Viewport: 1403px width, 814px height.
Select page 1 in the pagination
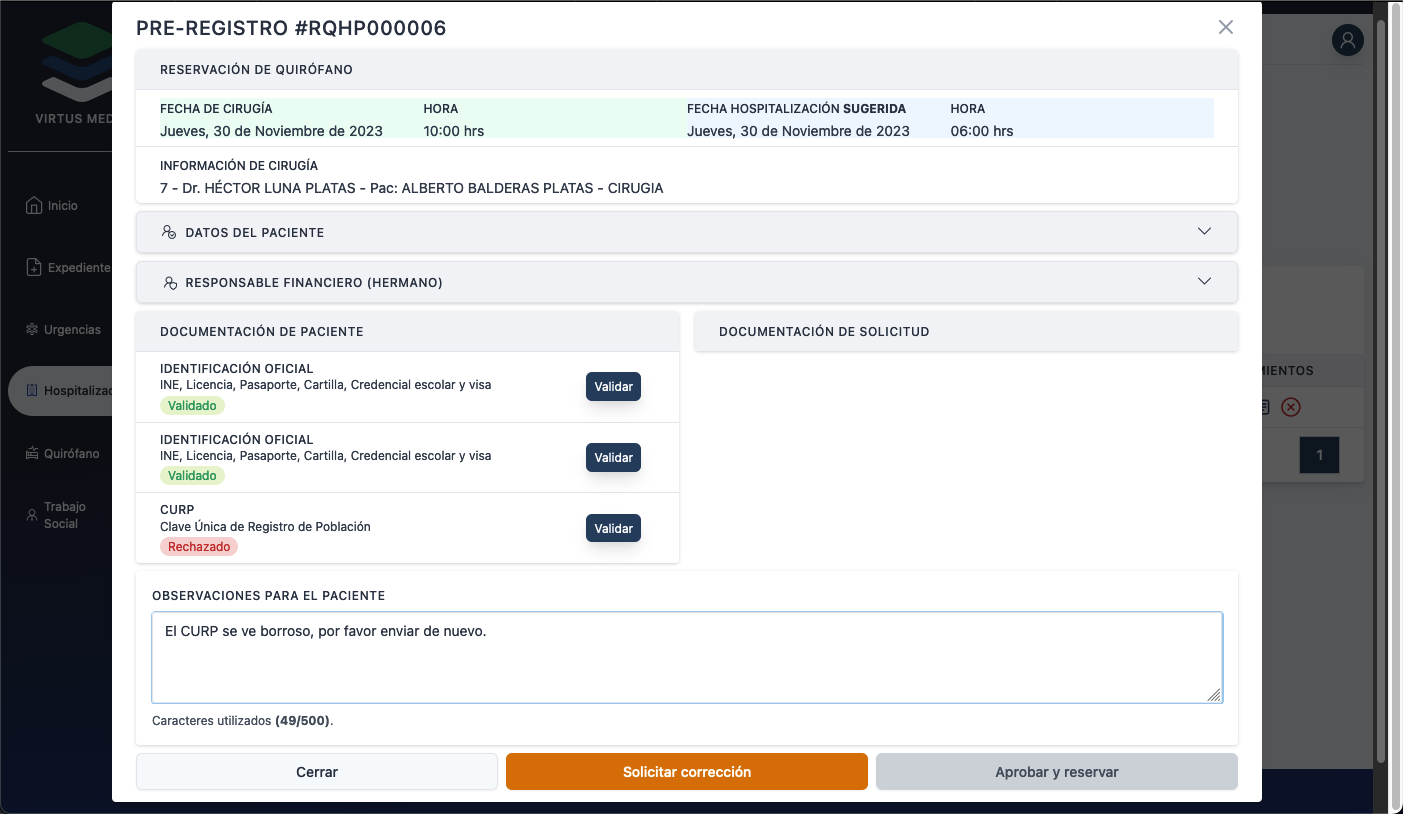(x=1319, y=456)
